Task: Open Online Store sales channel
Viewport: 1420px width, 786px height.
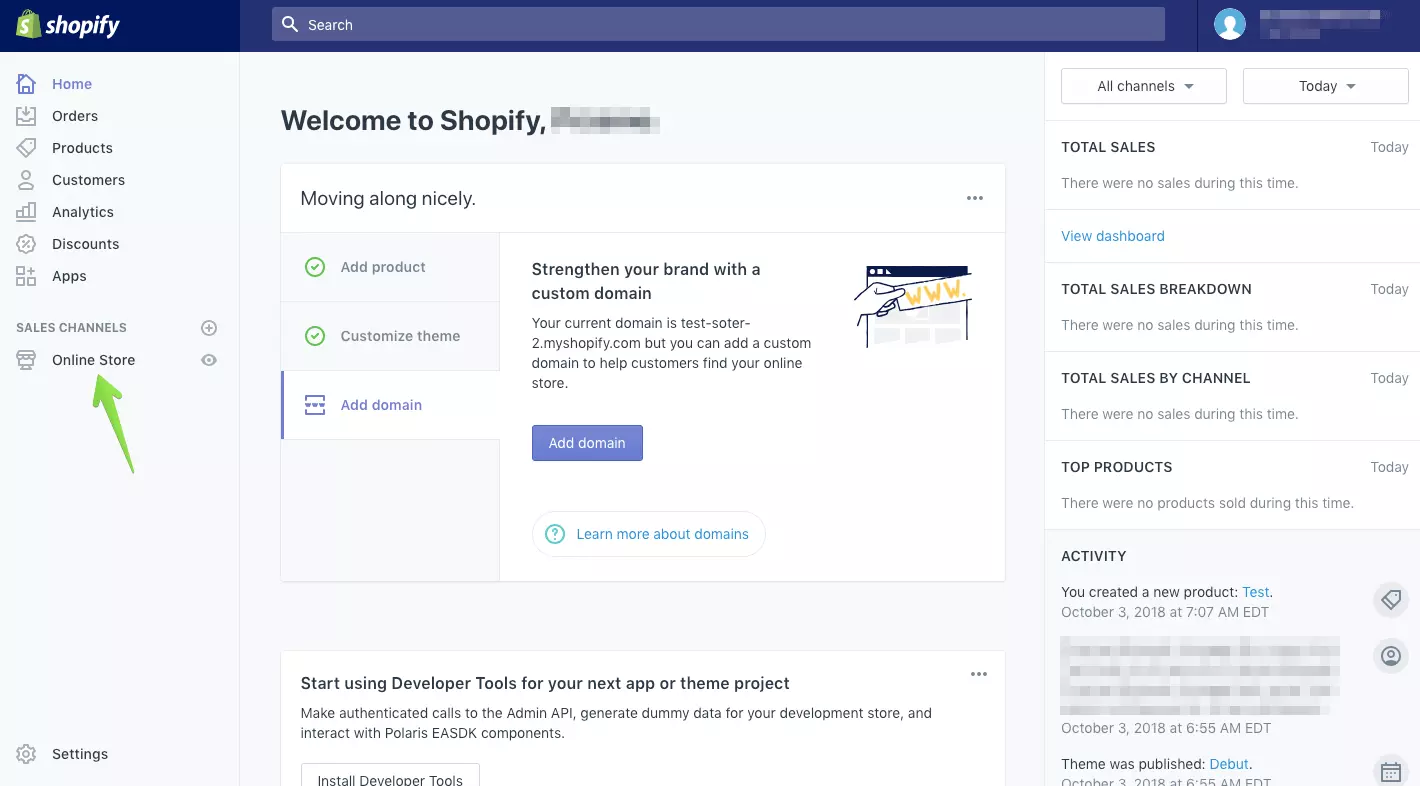Action: [x=93, y=360]
